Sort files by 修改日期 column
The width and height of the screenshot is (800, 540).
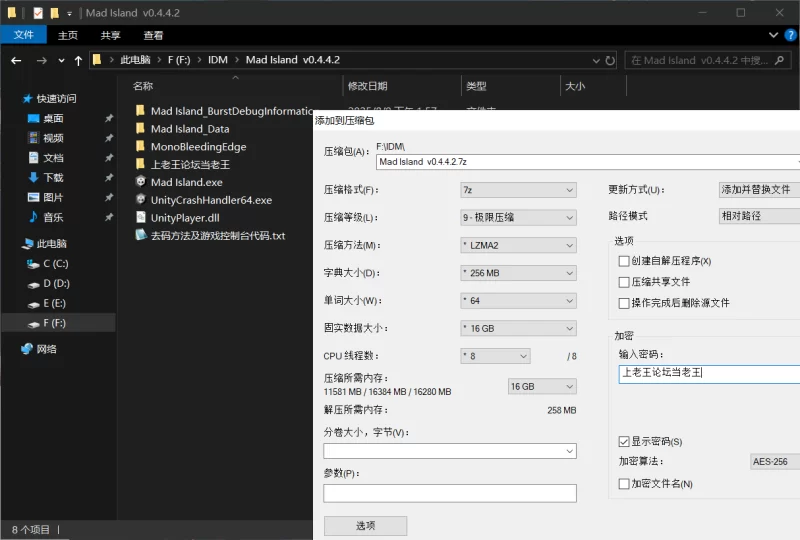click(x=367, y=86)
